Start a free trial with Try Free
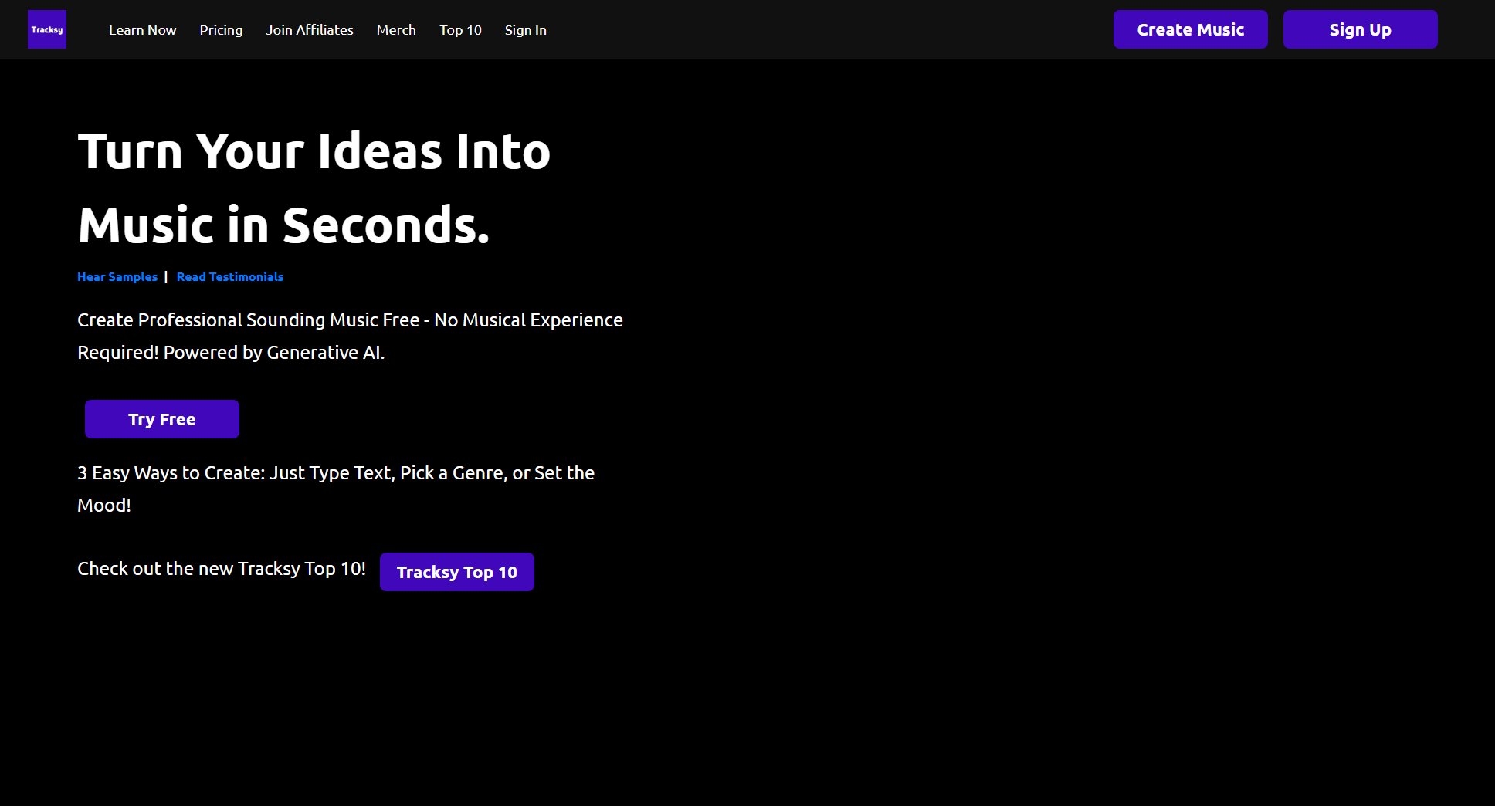Screen dimensions: 1495x812 pyautogui.click(x=161, y=418)
